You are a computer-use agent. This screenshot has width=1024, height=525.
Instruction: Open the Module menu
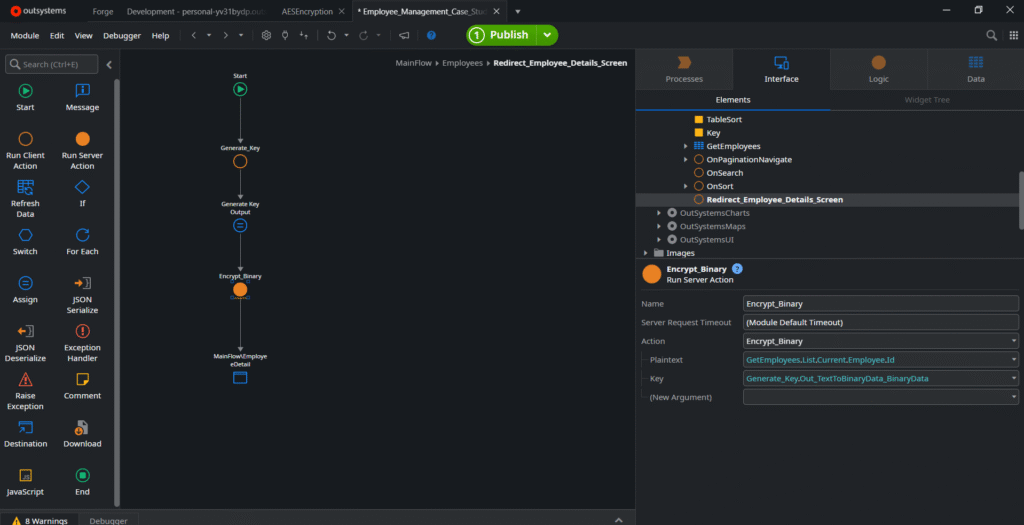tap(25, 36)
